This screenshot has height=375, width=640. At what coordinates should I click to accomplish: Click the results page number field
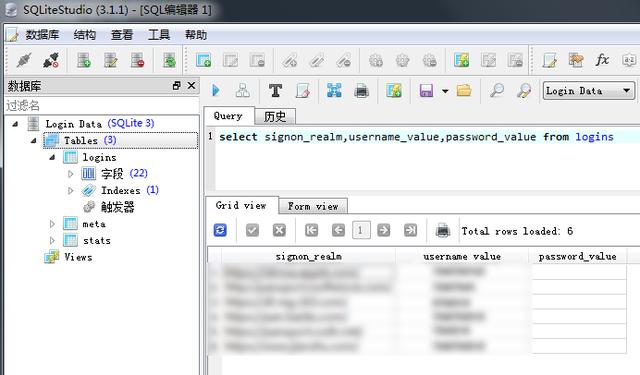pos(361,230)
